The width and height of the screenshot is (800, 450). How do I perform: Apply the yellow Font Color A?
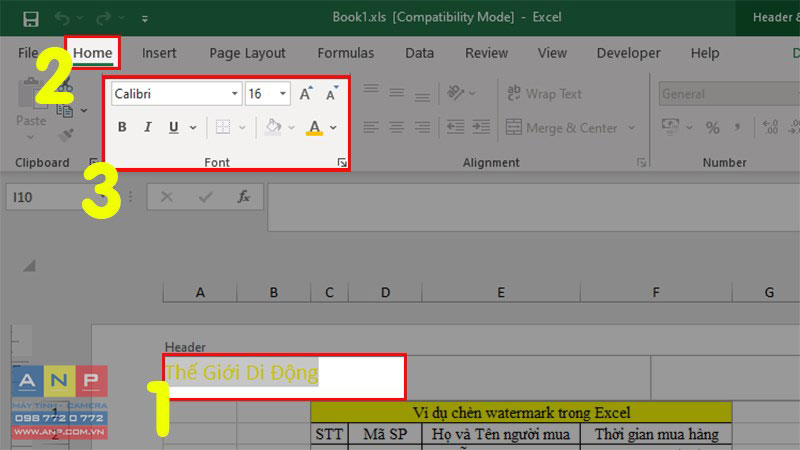314,127
